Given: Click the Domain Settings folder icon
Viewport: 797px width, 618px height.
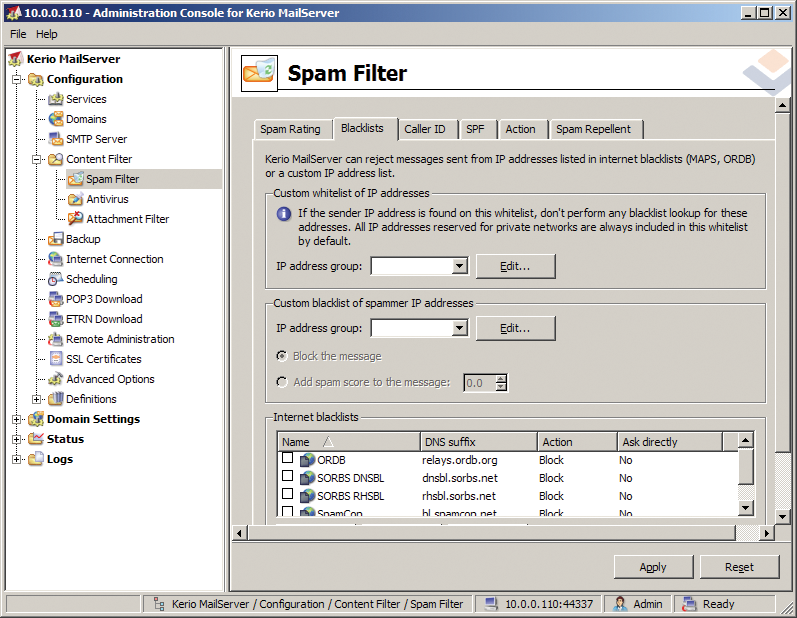Looking at the screenshot, I should 36,419.
